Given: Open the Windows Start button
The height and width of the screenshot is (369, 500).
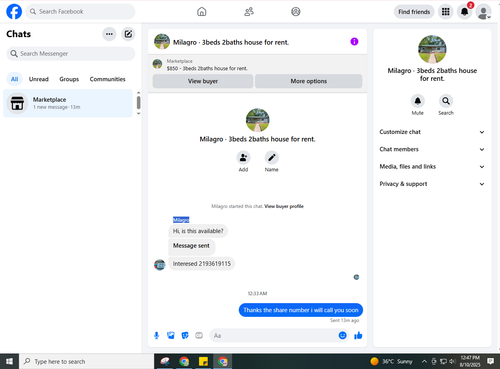Looking at the screenshot, I should point(9,361).
